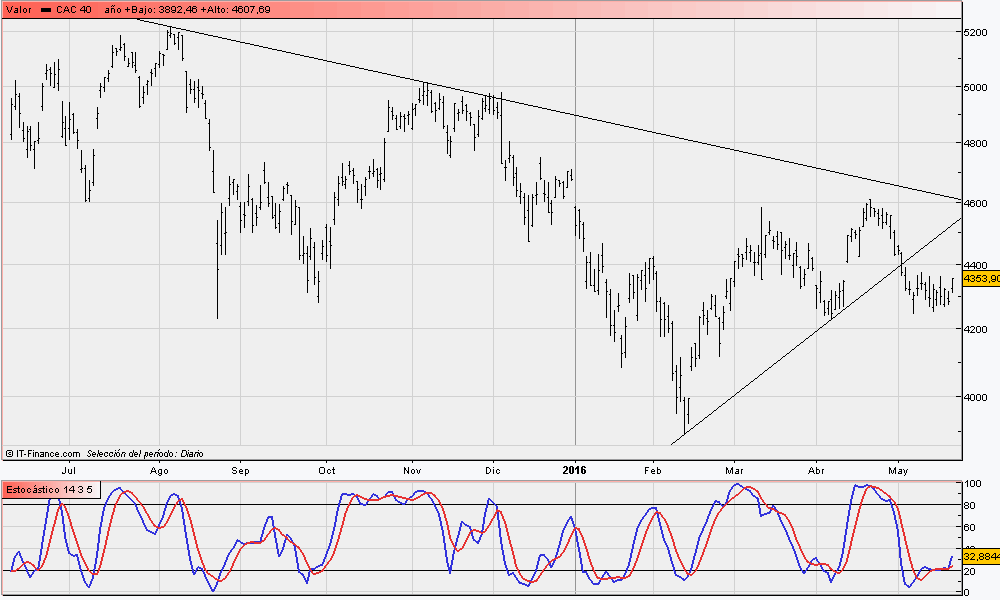The height and width of the screenshot is (600, 1000).
Task: Click the Valor label in header
Action: tap(20, 9)
